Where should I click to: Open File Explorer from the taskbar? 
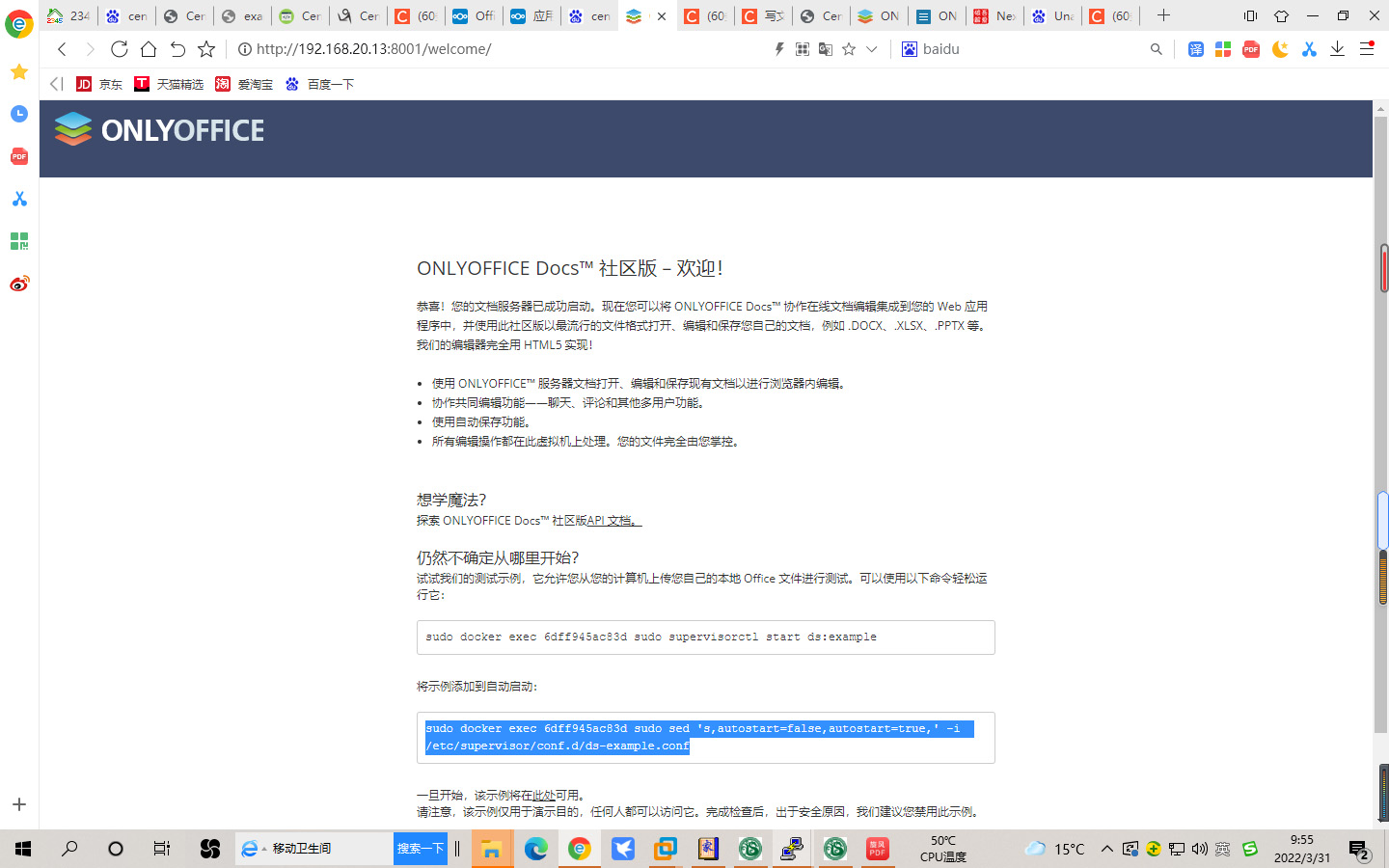(x=492, y=849)
